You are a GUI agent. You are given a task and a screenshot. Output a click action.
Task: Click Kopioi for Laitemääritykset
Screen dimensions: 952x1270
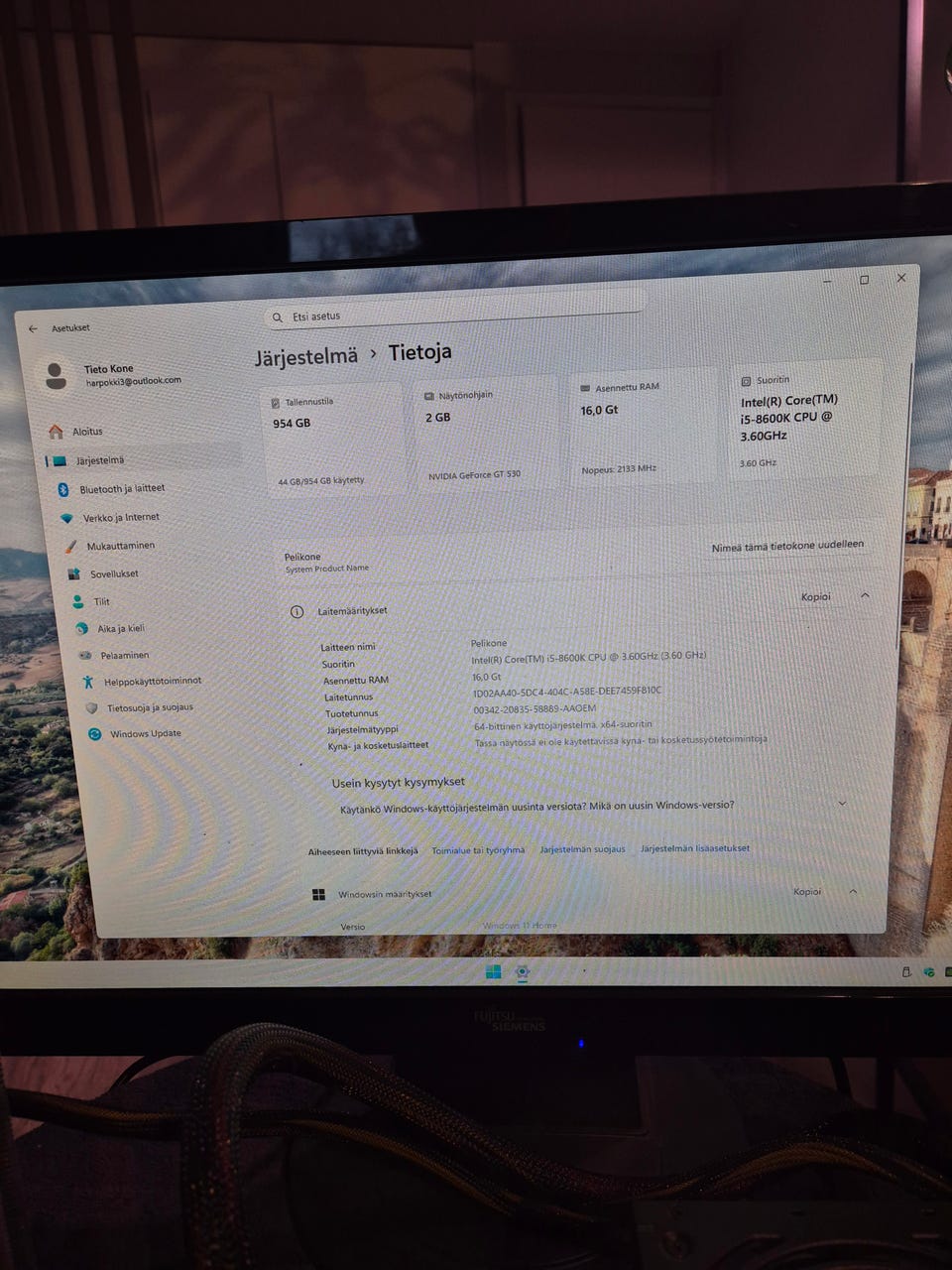(816, 597)
